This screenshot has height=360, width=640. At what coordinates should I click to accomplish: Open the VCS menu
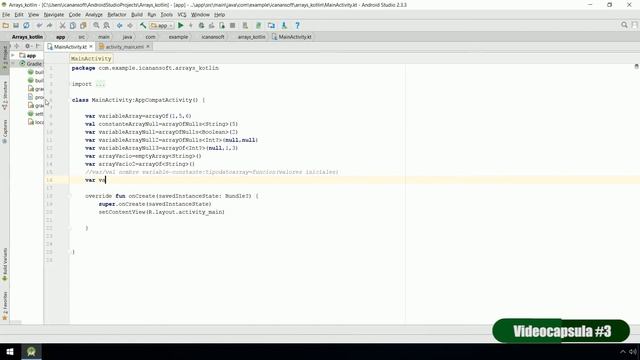(182, 15)
